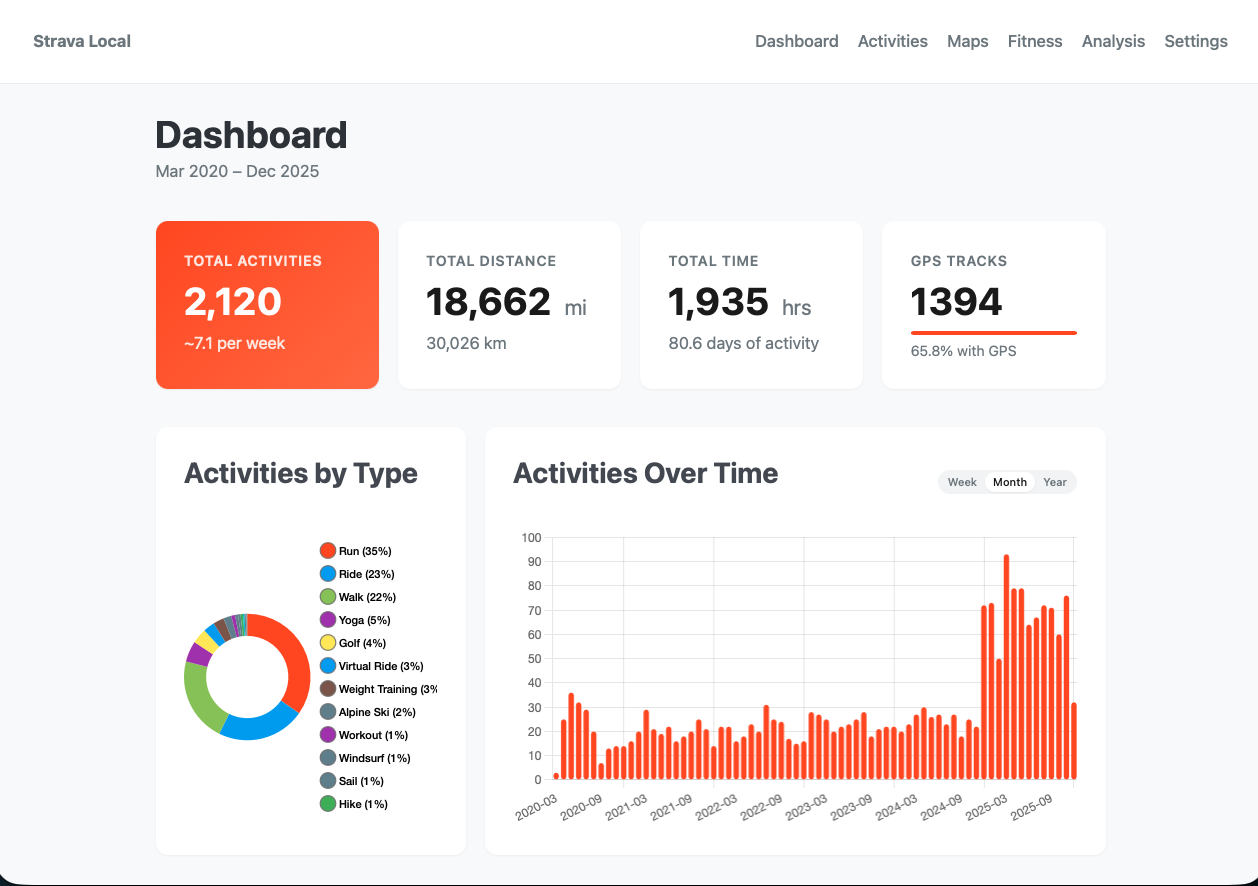Select the blue Ride legend swatch
This screenshot has height=886, width=1258.
[327, 573]
